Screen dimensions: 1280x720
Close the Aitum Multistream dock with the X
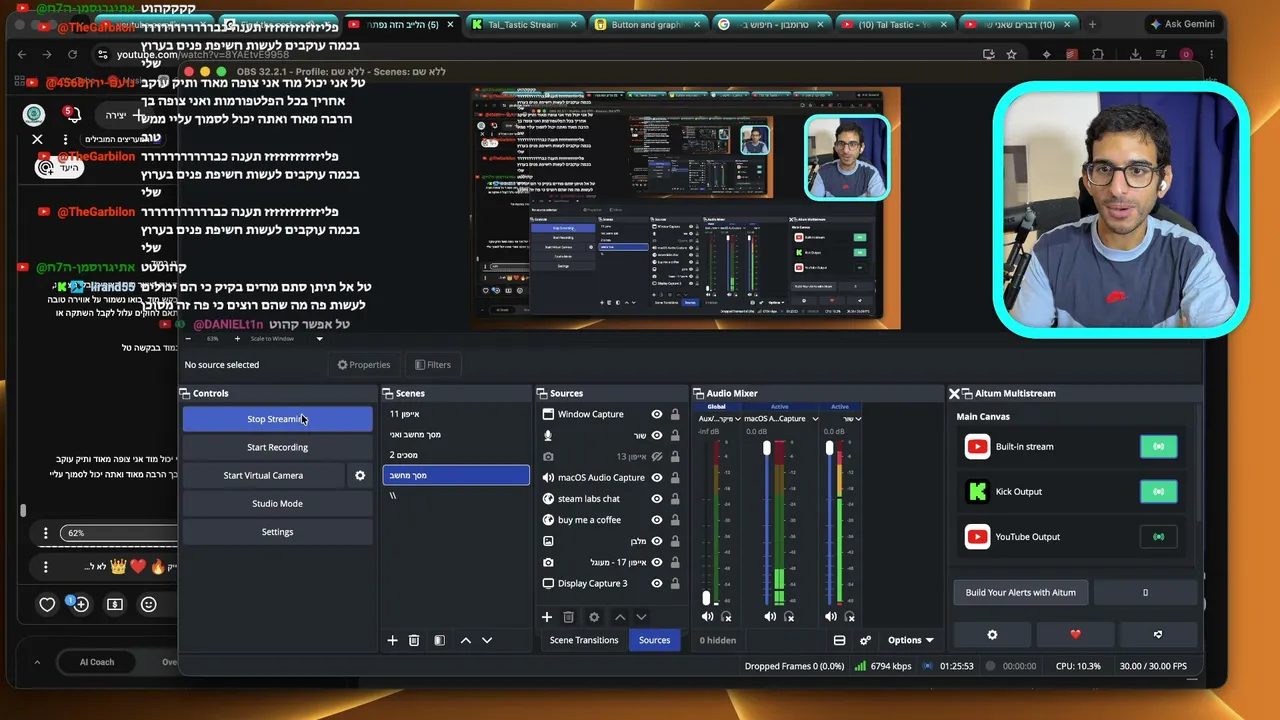(954, 394)
